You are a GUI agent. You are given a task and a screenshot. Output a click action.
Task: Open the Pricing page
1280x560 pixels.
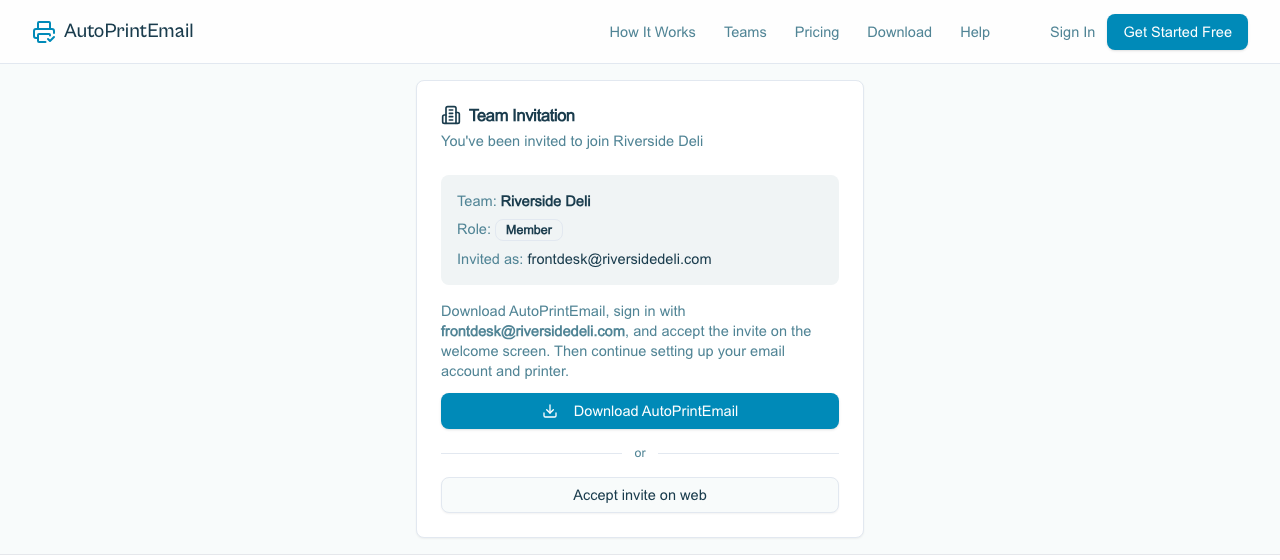click(817, 32)
